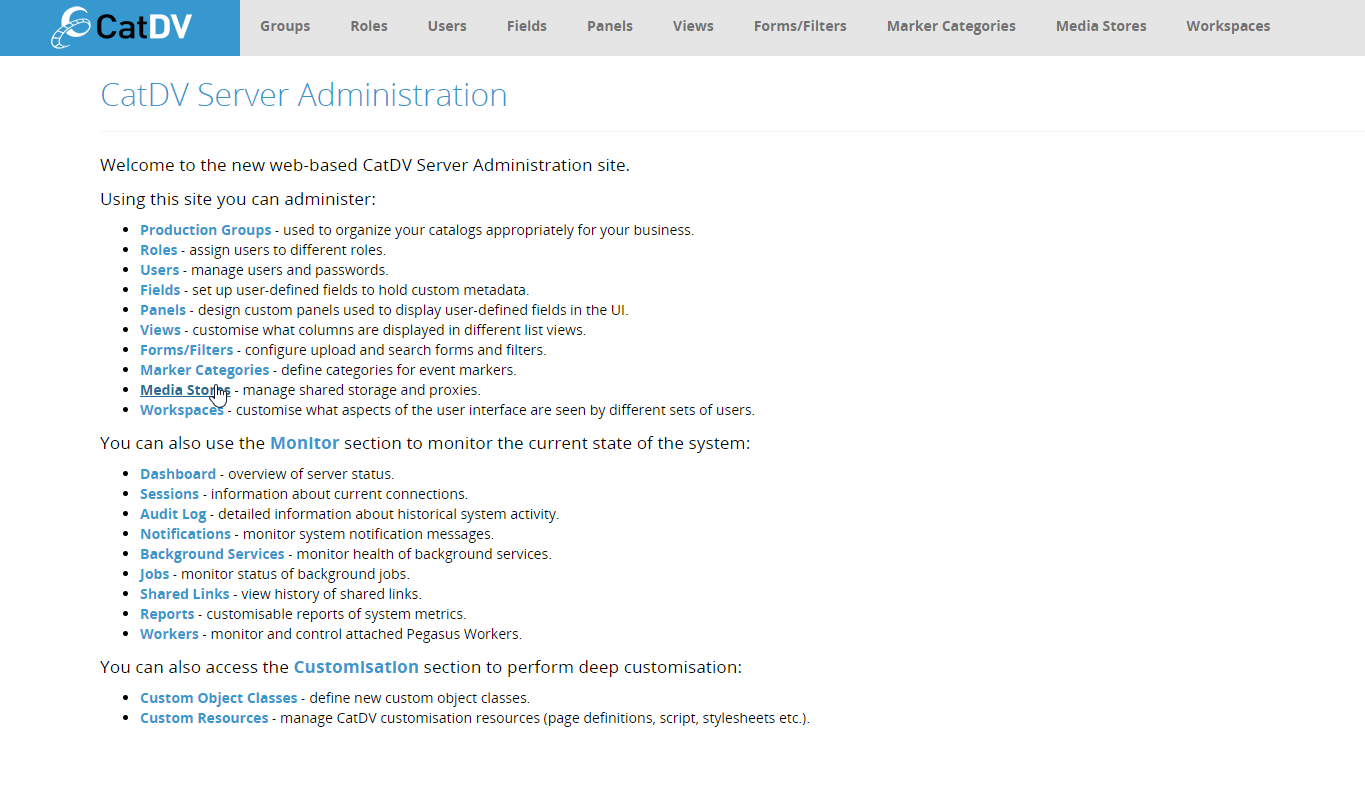Screen dimensions: 1365x786
Task: Click text 'view history of shared links.'
Action: click(x=331, y=594)
